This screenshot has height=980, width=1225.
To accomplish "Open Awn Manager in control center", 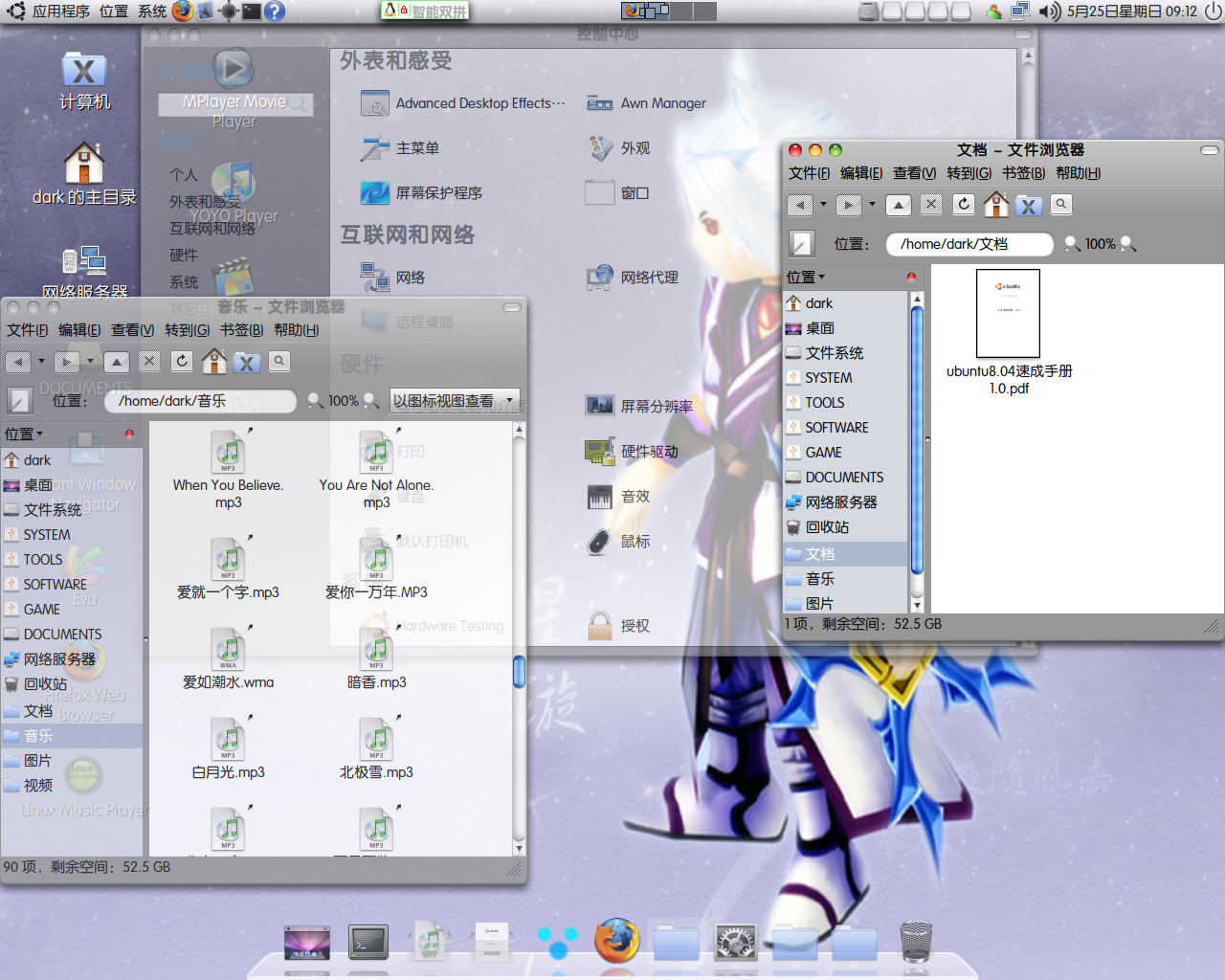I will pos(646,103).
